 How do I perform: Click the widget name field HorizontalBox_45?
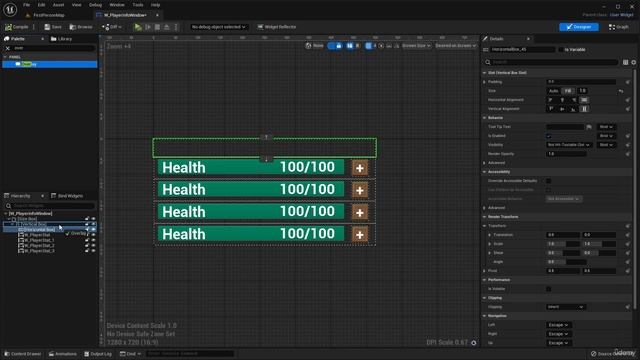[522, 50]
